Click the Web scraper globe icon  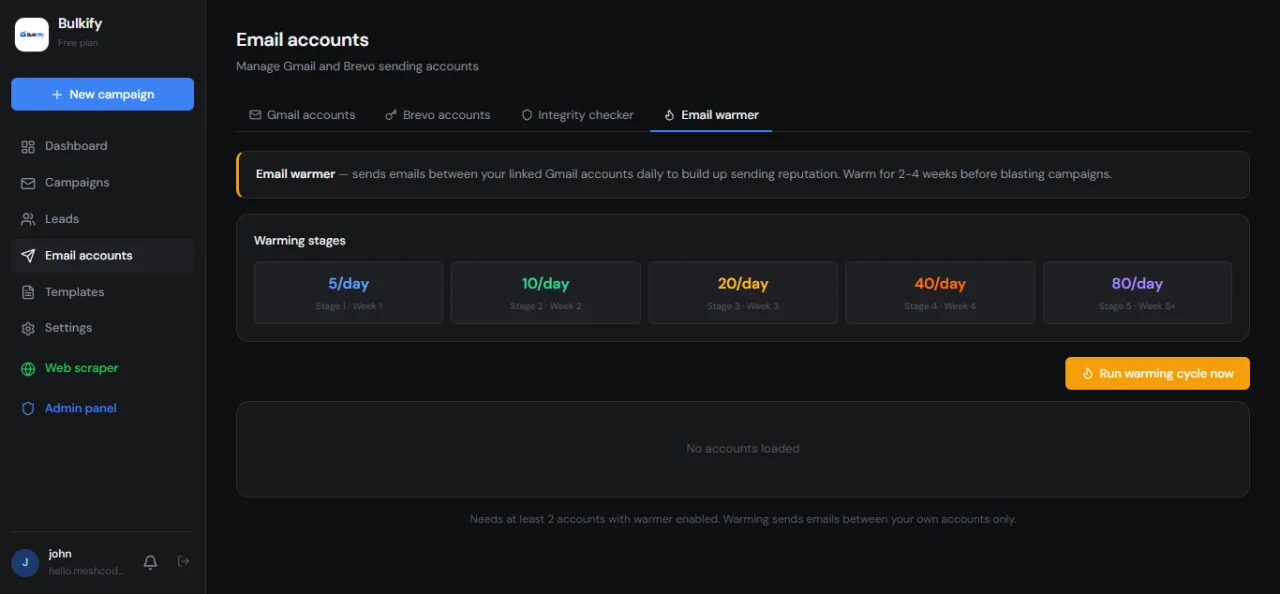(x=28, y=368)
